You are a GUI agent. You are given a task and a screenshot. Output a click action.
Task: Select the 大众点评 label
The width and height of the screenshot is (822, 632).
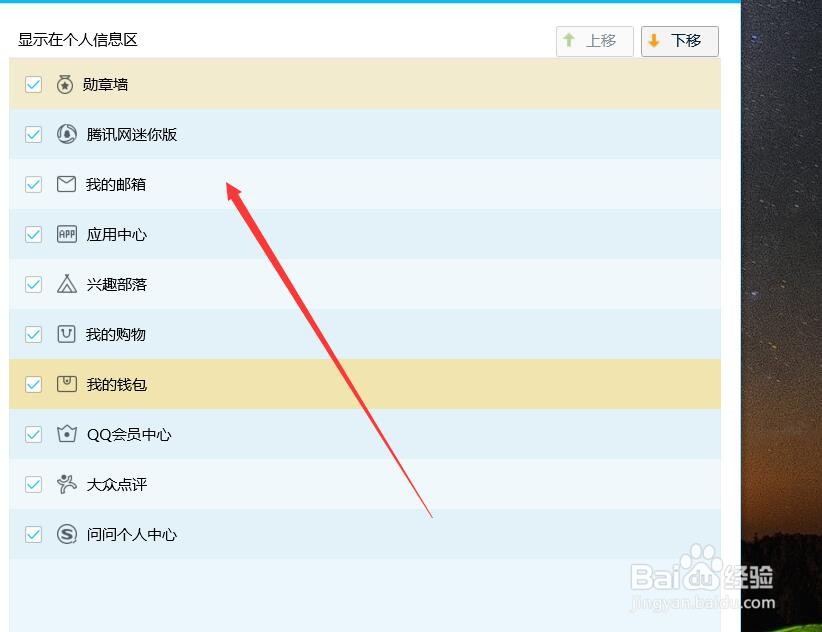click(x=116, y=484)
